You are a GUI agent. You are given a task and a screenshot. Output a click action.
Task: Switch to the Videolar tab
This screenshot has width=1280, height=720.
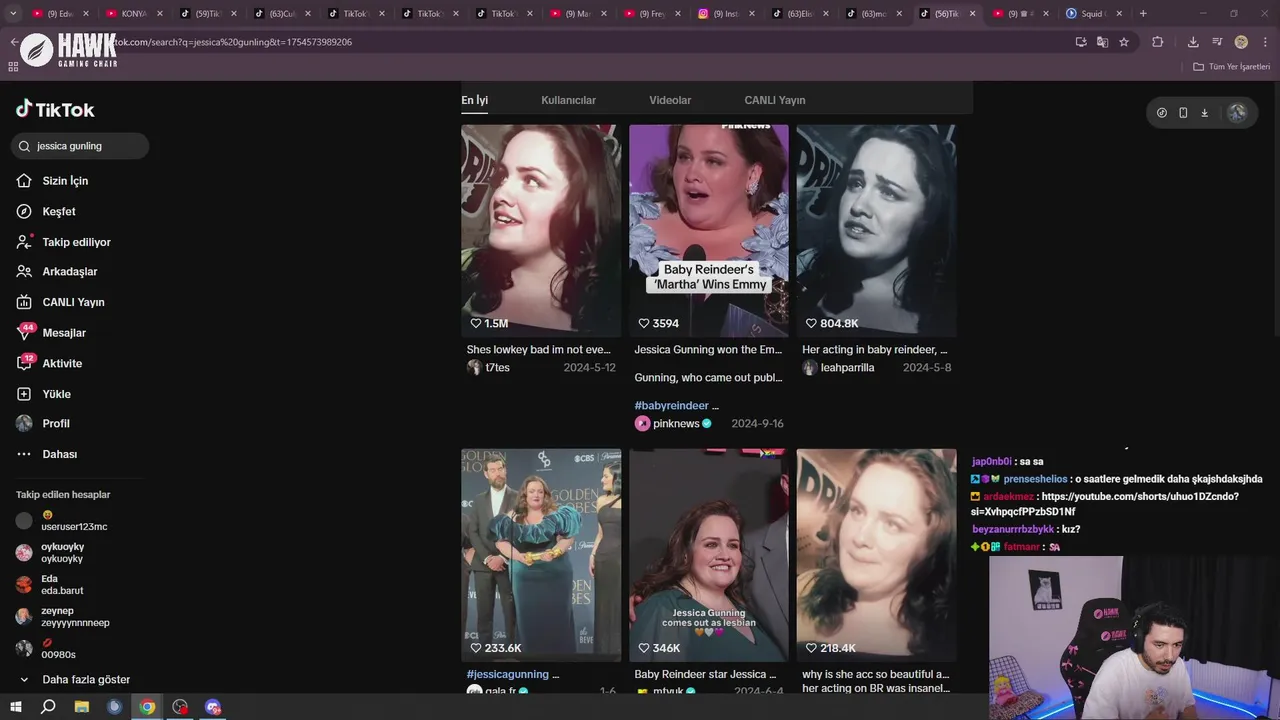coord(670,100)
